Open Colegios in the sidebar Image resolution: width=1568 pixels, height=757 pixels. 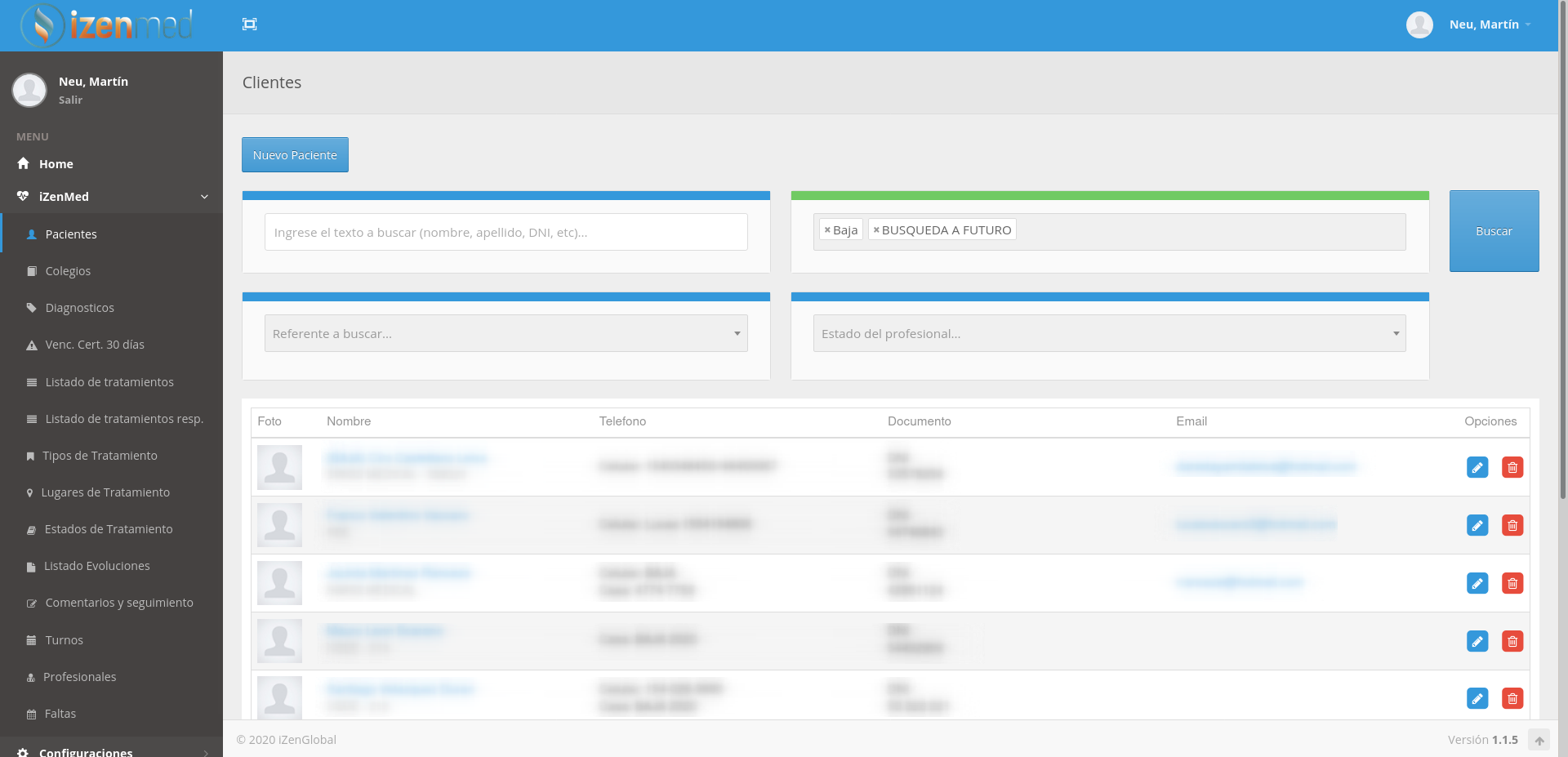68,271
